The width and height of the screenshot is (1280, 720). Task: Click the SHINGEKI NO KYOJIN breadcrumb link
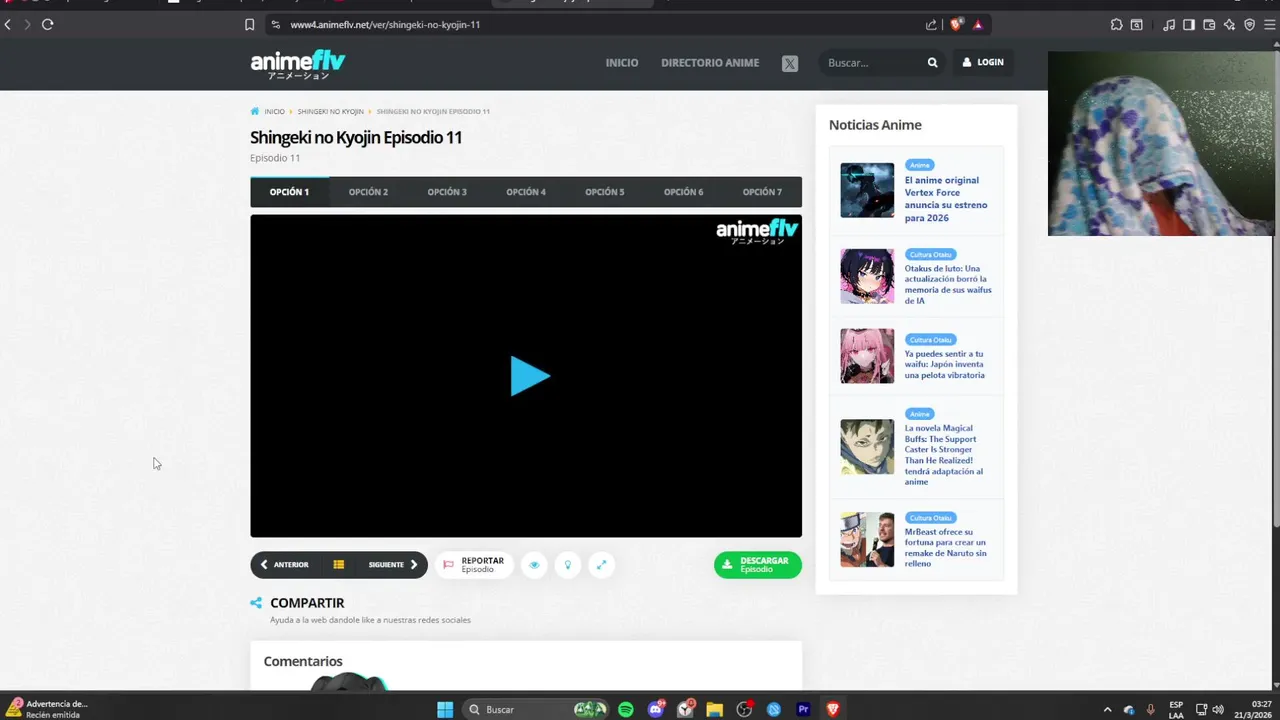330,112
